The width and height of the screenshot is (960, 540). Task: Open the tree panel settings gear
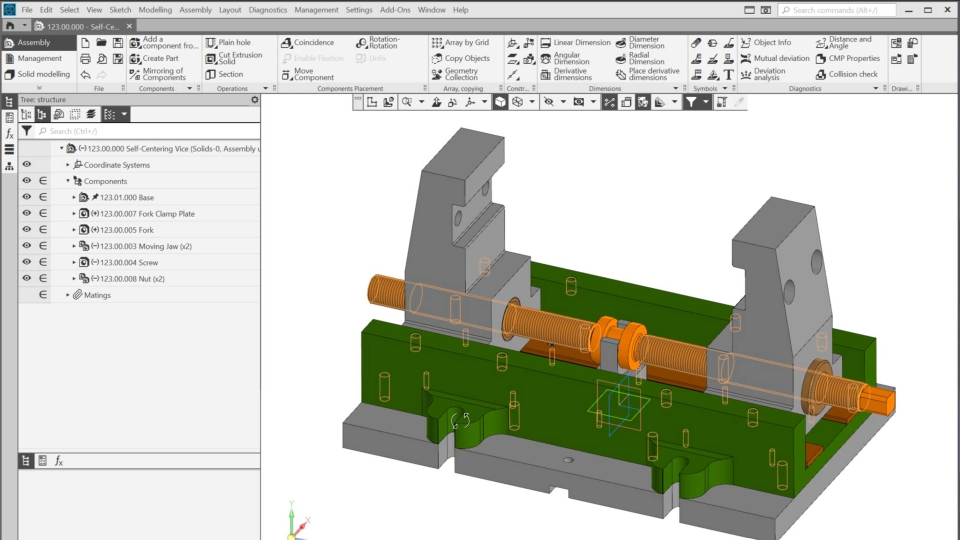tap(254, 100)
